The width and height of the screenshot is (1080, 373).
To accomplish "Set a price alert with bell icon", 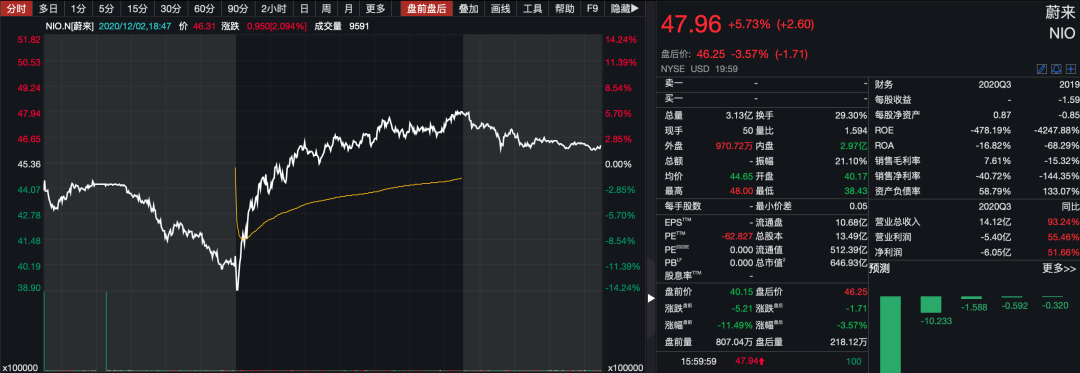I will pyautogui.click(x=1056, y=69).
